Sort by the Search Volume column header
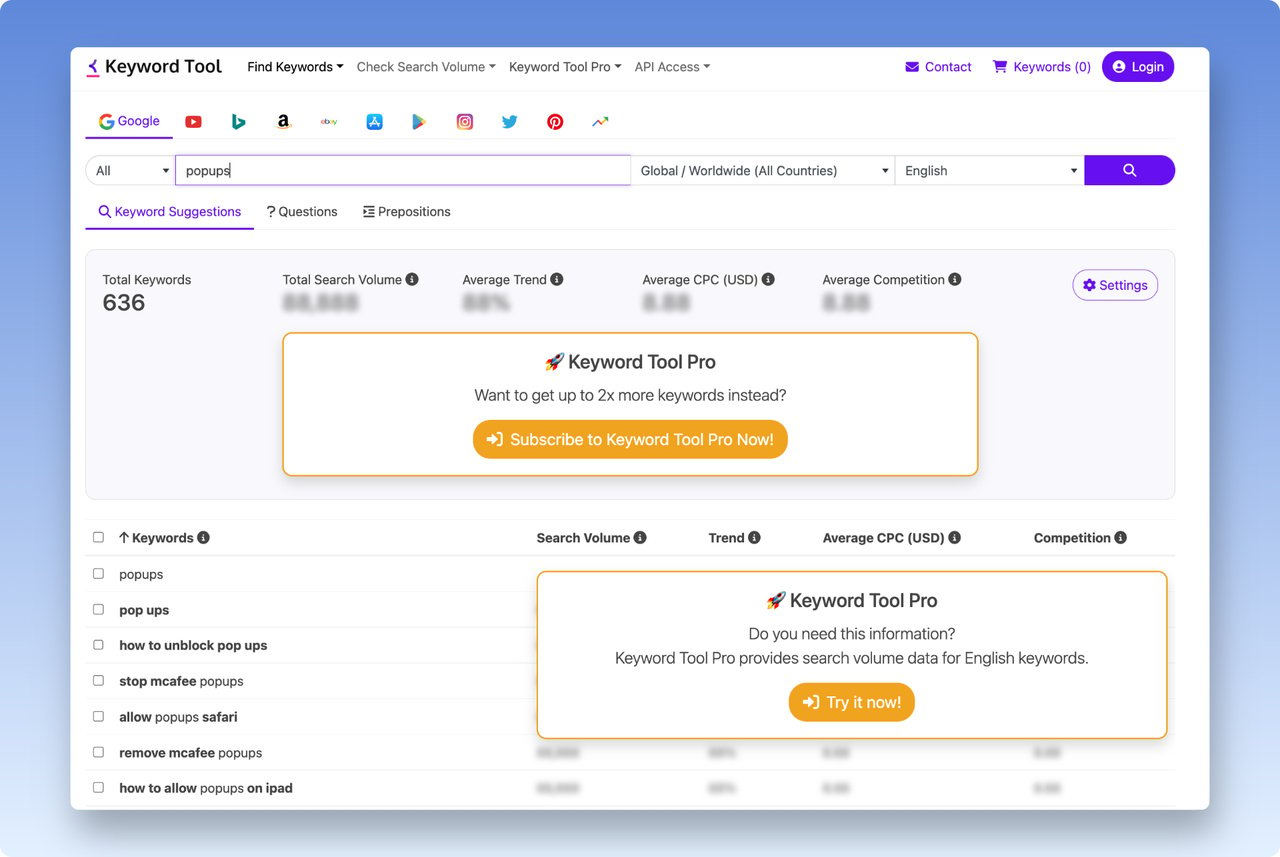The width and height of the screenshot is (1280, 857). 583,538
